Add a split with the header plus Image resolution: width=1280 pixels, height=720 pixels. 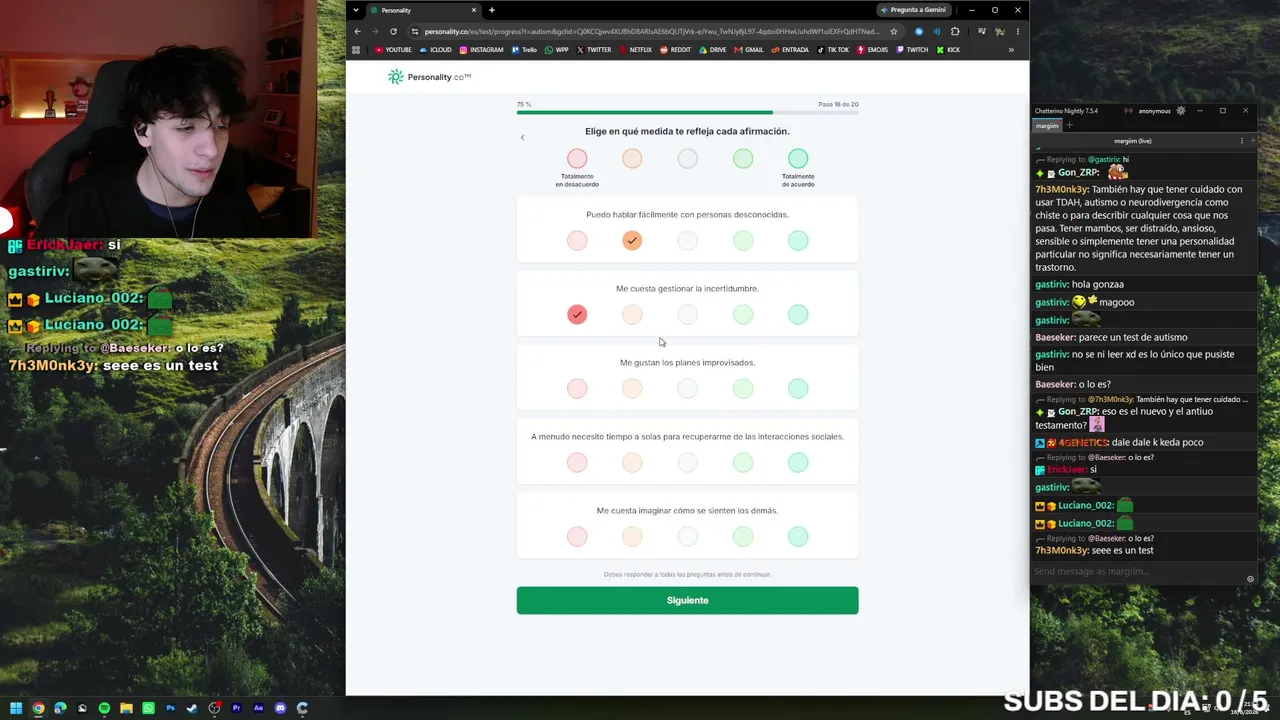[1253, 141]
